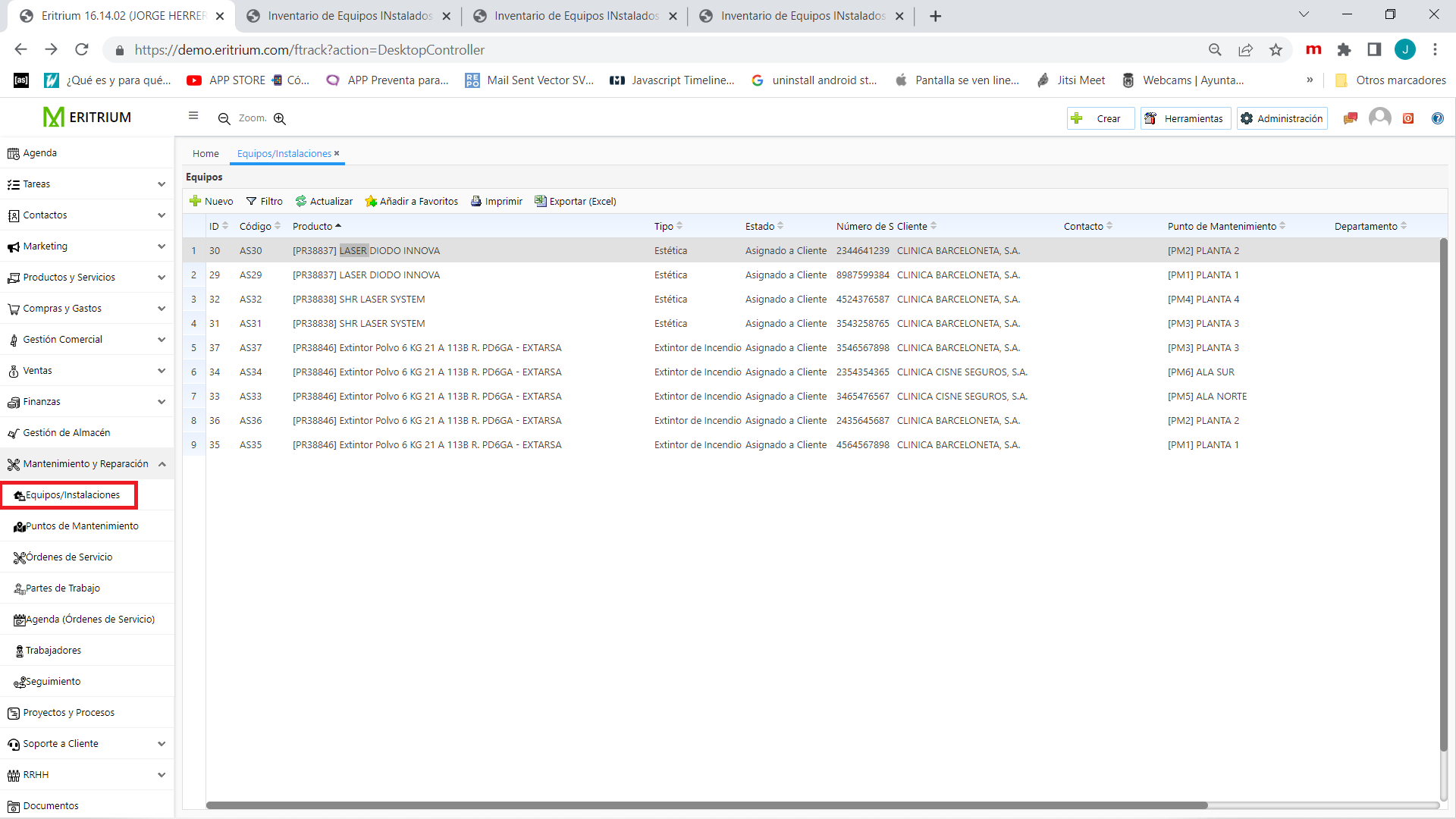
Task: Open Jitsi Meet bookmark
Action: point(1071,80)
